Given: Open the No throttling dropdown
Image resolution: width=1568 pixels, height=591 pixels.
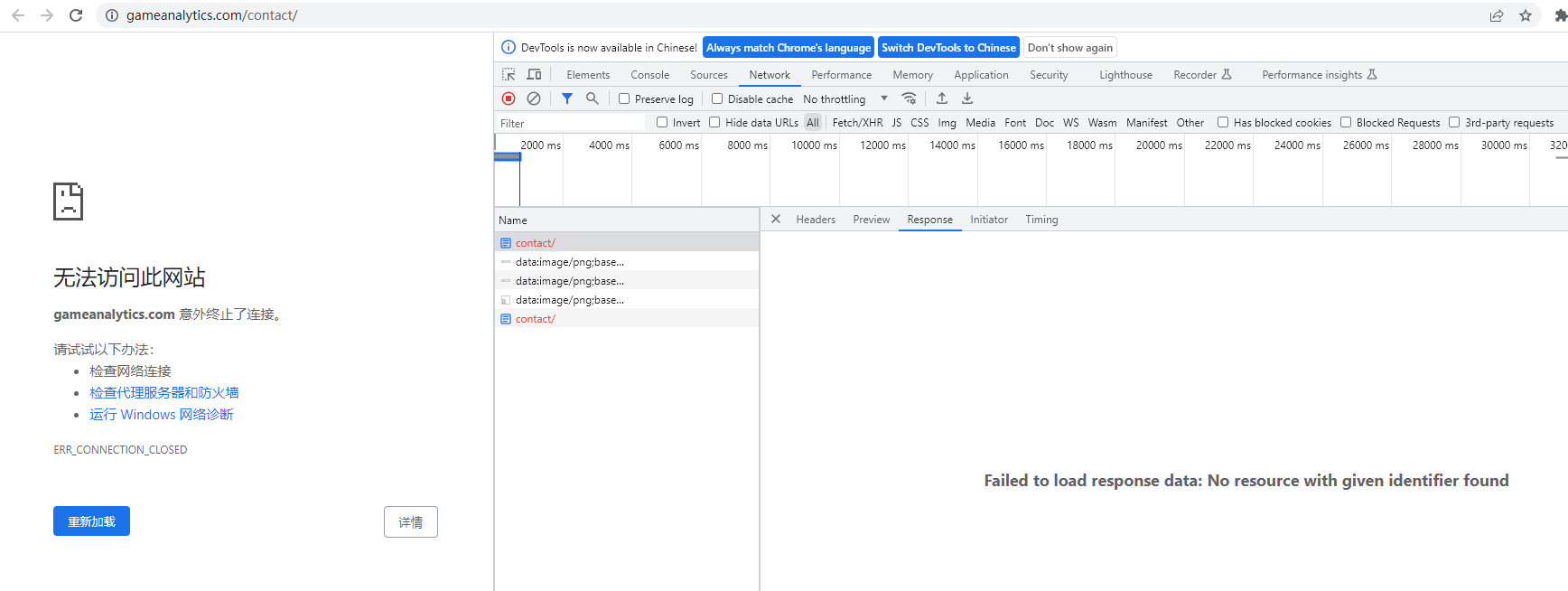Looking at the screenshot, I should pos(845,98).
